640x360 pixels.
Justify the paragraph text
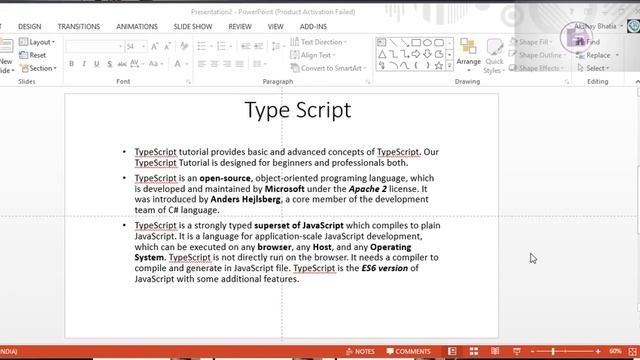pos(240,64)
